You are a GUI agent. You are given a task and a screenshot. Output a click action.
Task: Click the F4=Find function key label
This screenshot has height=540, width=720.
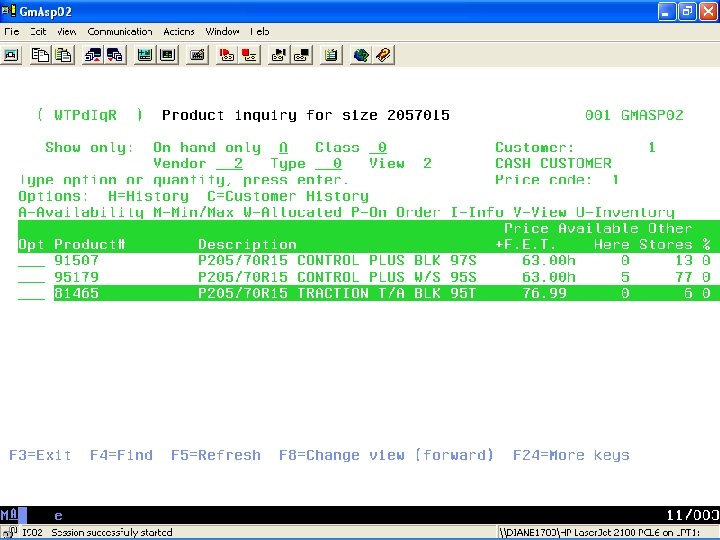coord(121,455)
